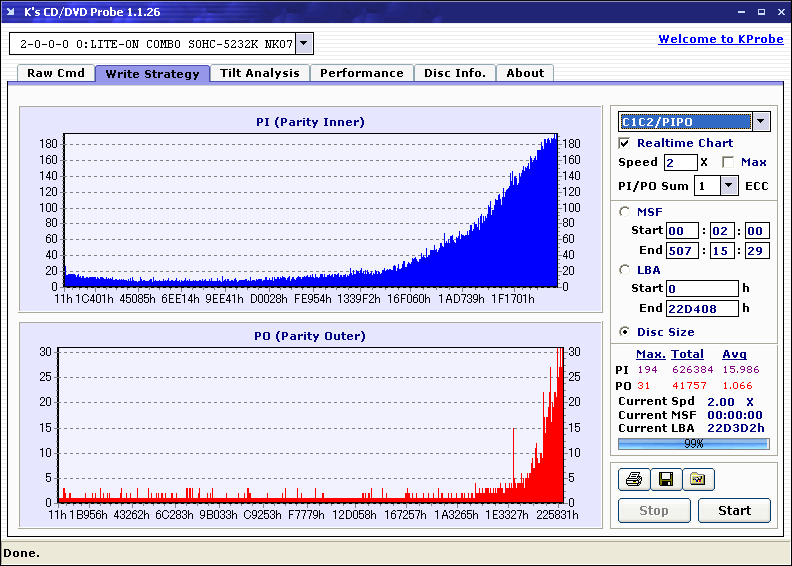Click the save floppy disk icon
The height and width of the screenshot is (566, 792).
(666, 479)
